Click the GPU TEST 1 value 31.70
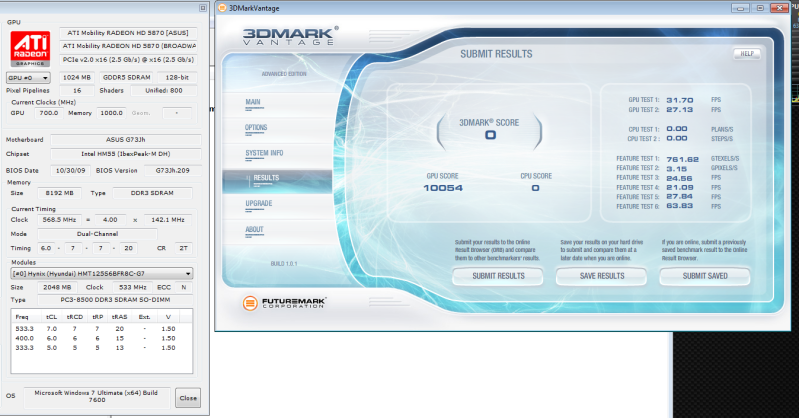 tap(679, 100)
